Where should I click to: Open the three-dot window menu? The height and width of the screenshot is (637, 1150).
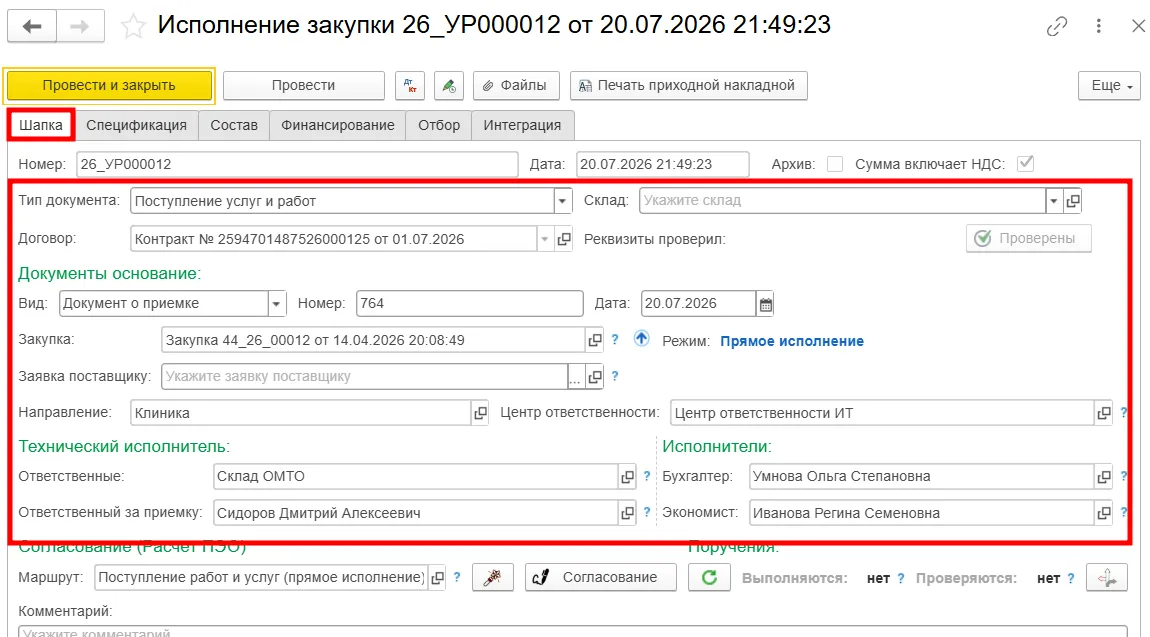click(1098, 26)
